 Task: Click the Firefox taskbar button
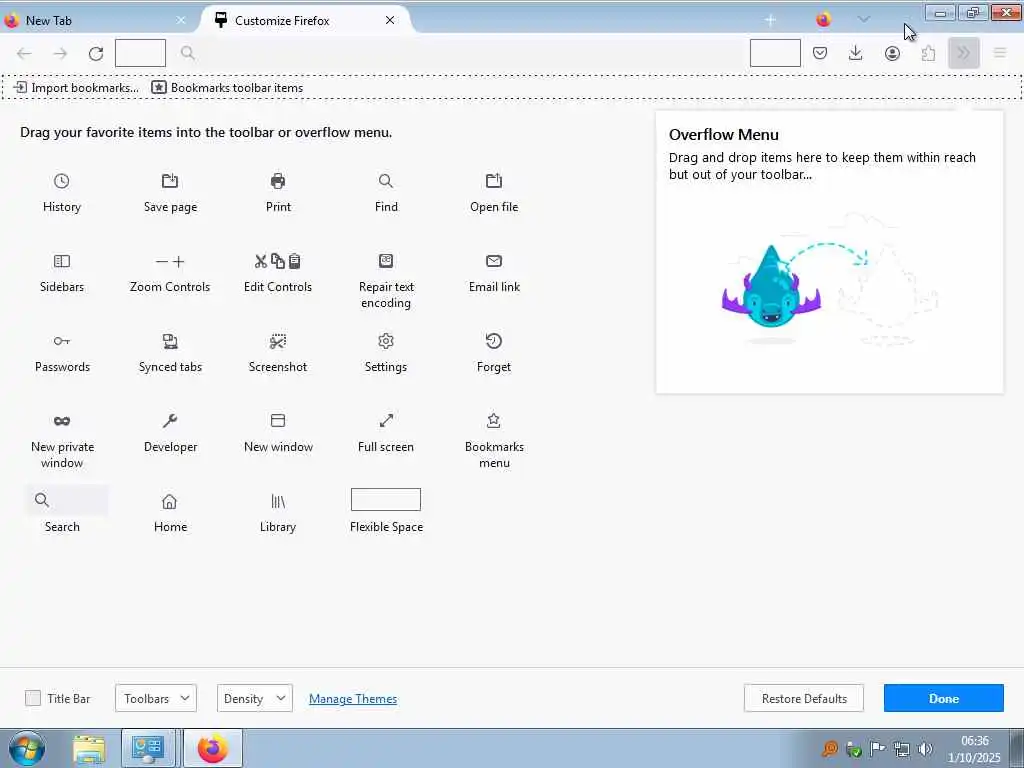click(x=213, y=748)
